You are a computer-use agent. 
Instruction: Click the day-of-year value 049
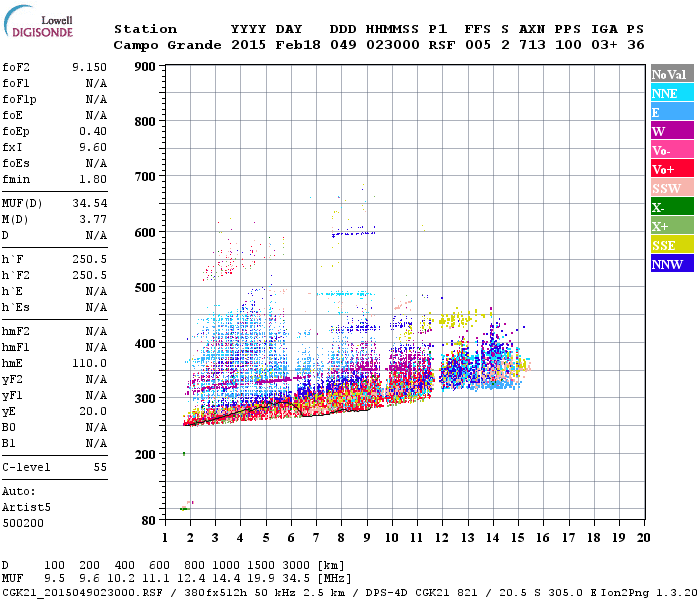pos(343,45)
